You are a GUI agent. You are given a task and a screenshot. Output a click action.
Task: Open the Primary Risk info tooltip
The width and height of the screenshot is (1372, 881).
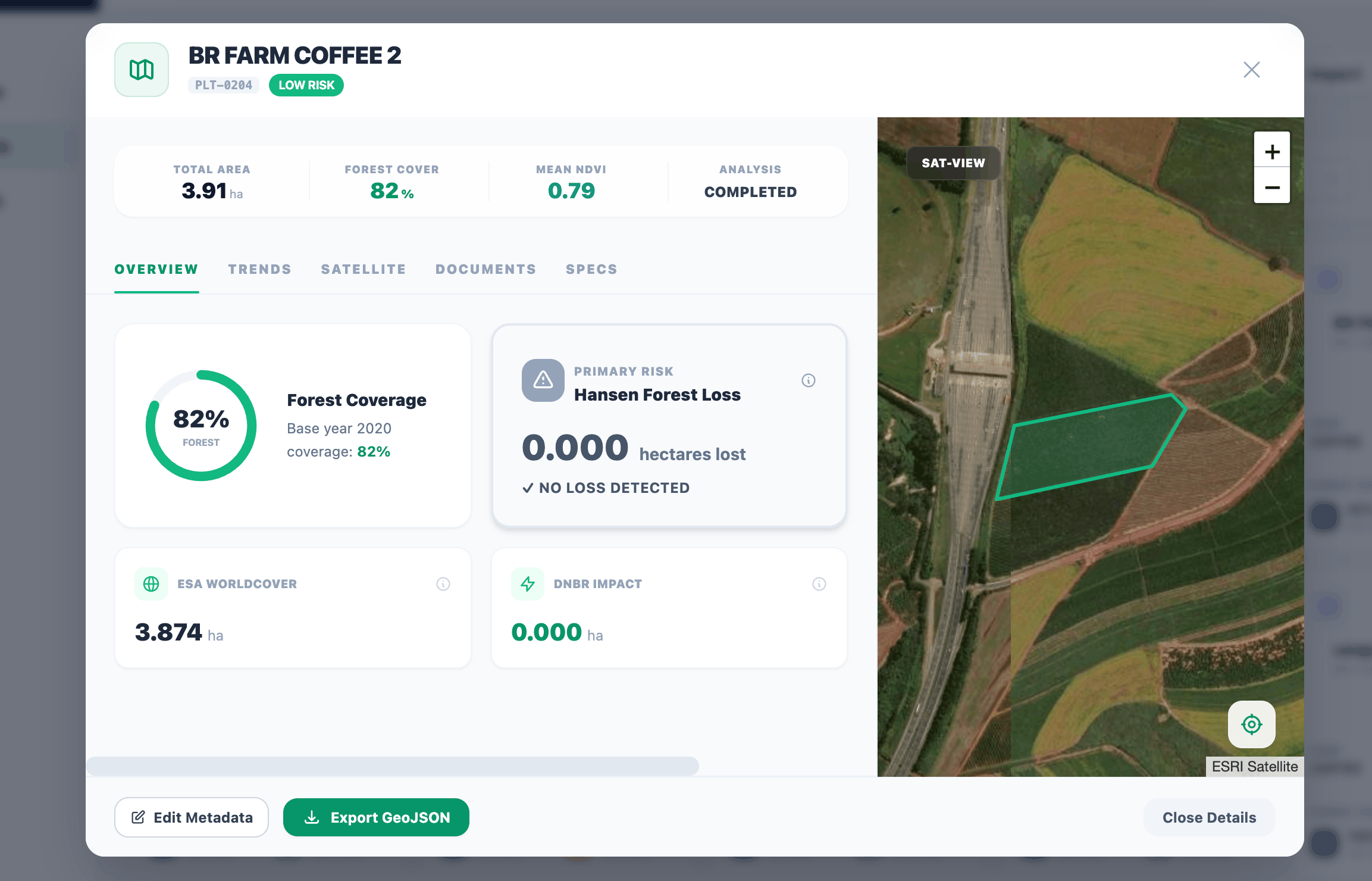point(809,380)
